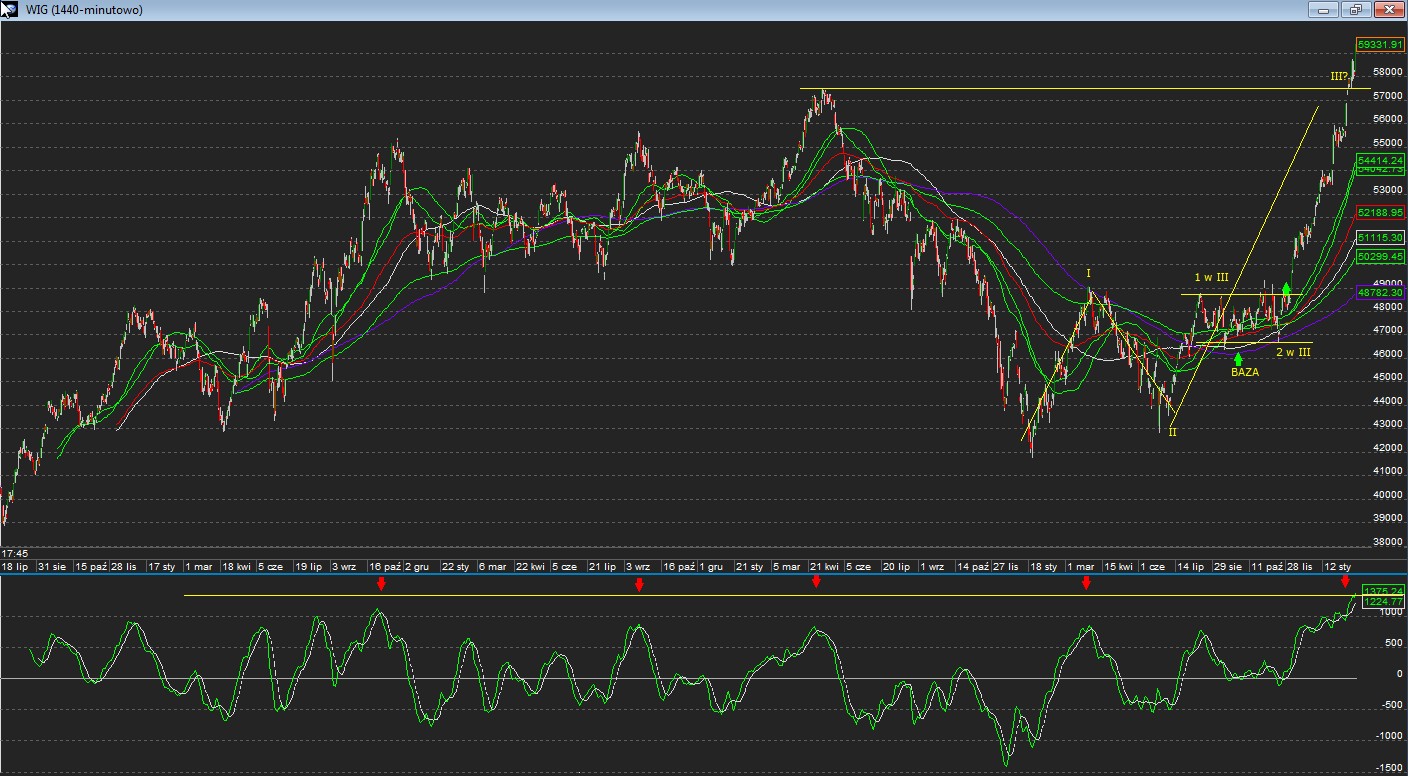Click the '17 sty' date on the time axis
The height and width of the screenshot is (776, 1408).
coord(161,567)
